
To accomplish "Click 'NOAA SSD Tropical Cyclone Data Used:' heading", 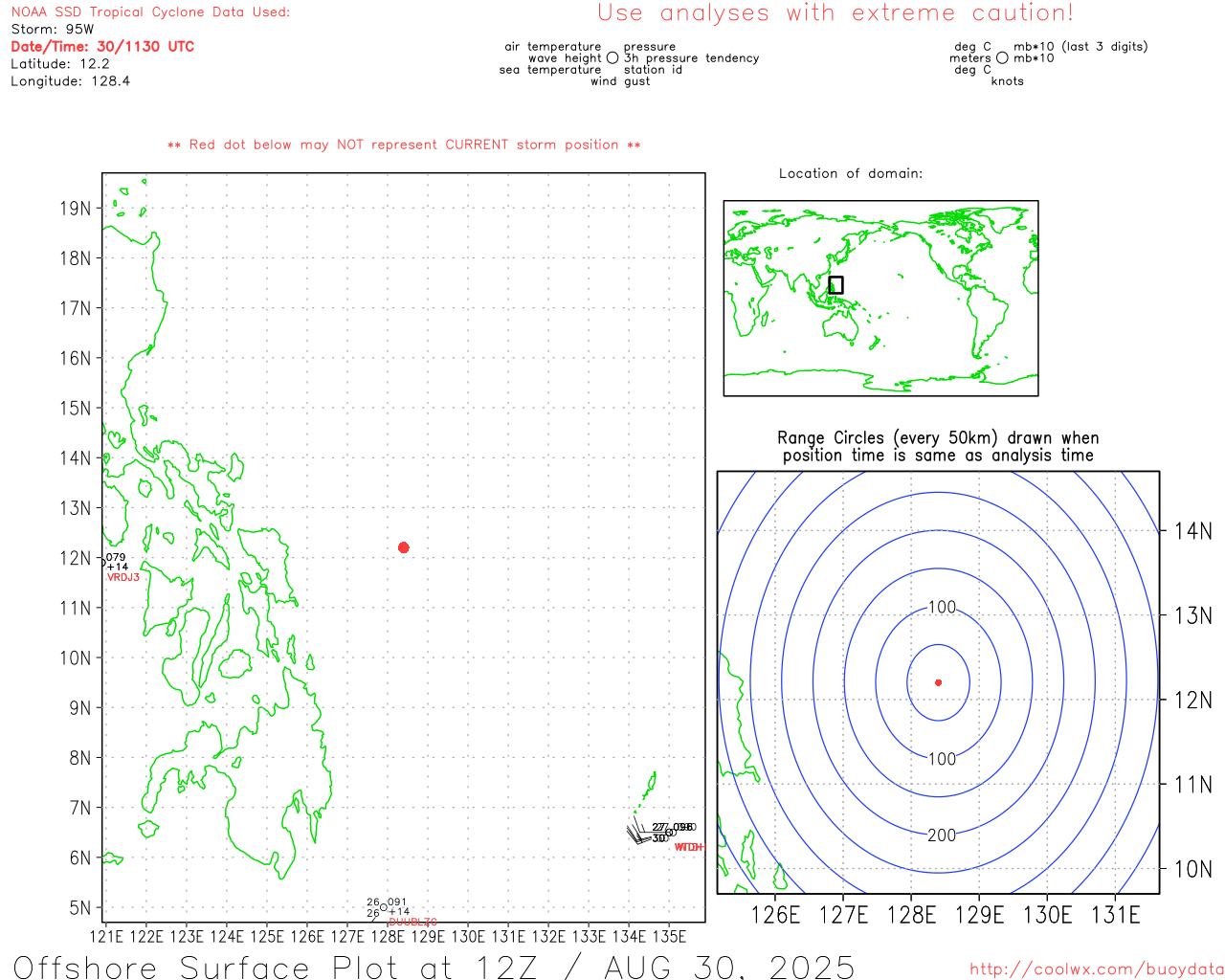I will click(x=150, y=12).
